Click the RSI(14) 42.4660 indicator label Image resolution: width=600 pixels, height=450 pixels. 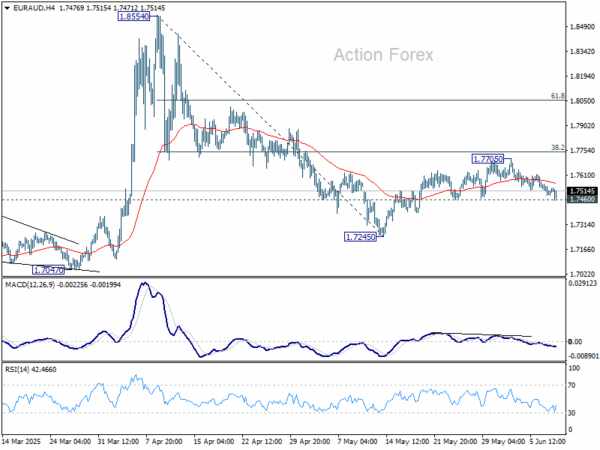point(31,370)
